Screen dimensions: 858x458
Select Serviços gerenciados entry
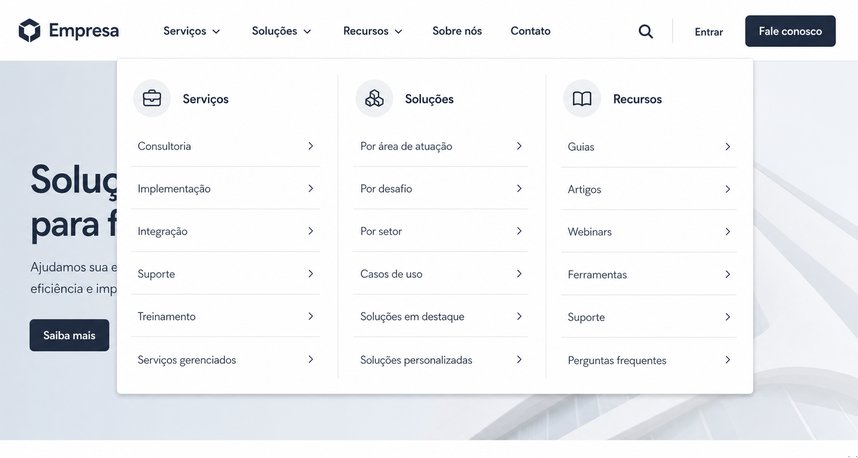[225, 360]
